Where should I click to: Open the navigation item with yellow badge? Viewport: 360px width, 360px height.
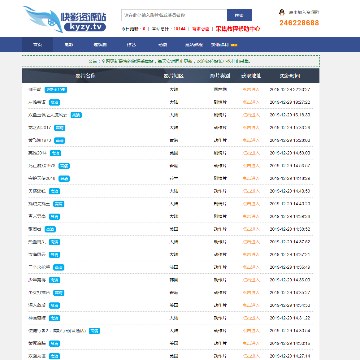[224, 45]
